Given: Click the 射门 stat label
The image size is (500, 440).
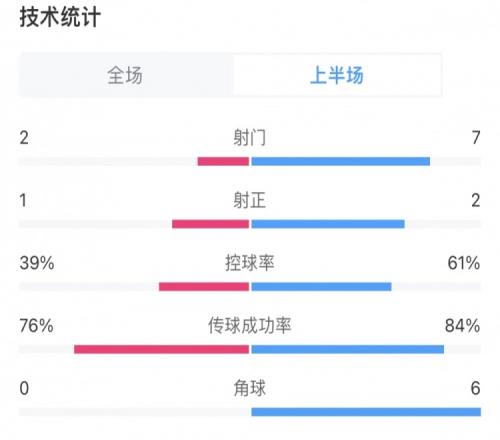Looking at the screenshot, I should coord(250,137).
